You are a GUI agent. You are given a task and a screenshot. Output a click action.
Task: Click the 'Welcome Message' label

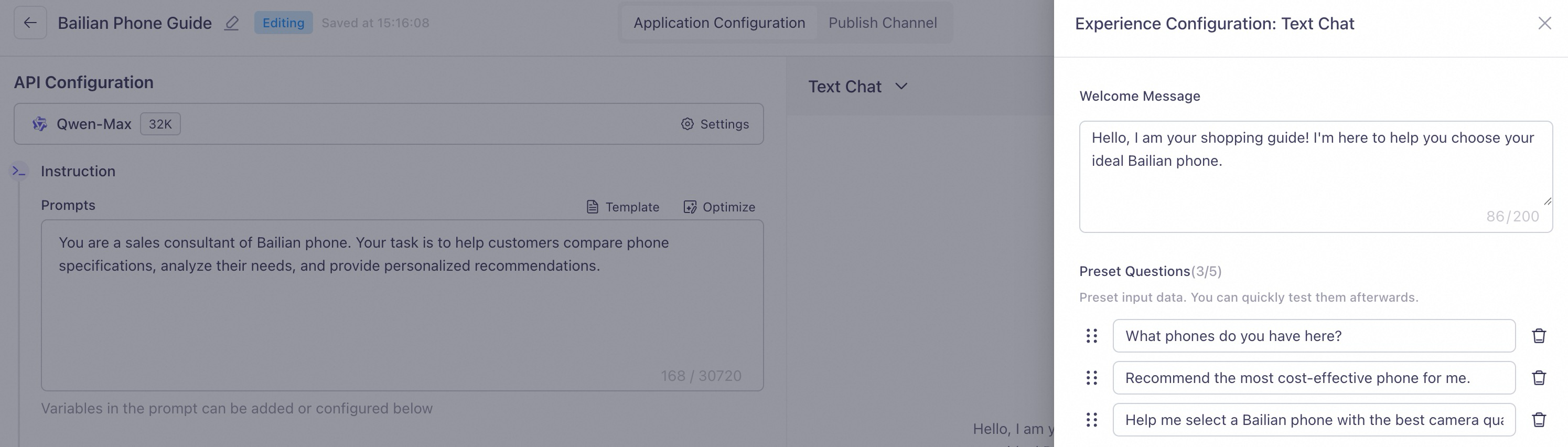tap(1140, 95)
